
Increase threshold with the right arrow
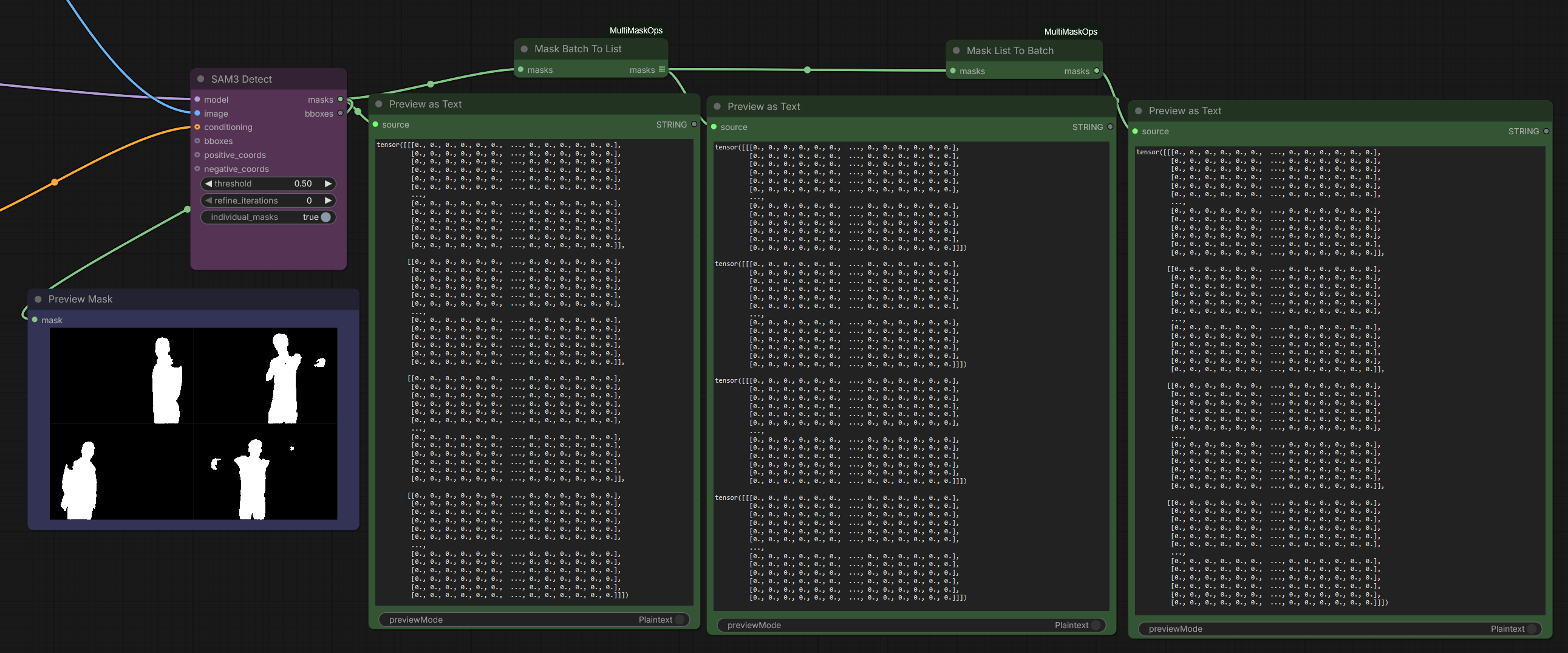pos(328,183)
